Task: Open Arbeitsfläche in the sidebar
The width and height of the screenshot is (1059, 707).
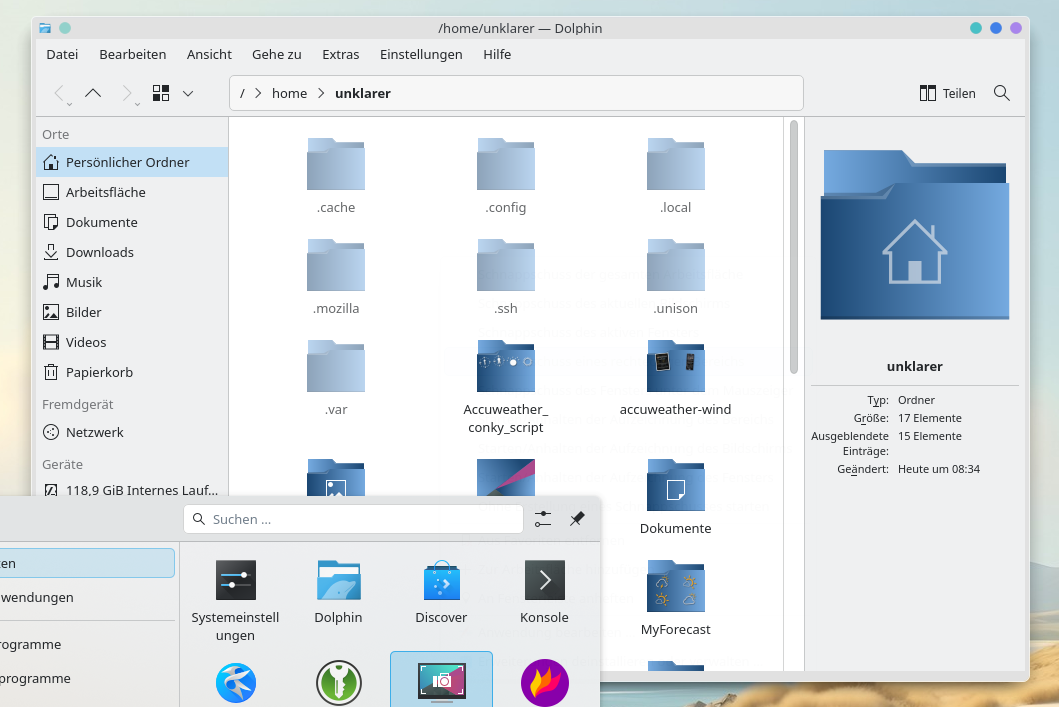Action: pyautogui.click(x=132, y=192)
